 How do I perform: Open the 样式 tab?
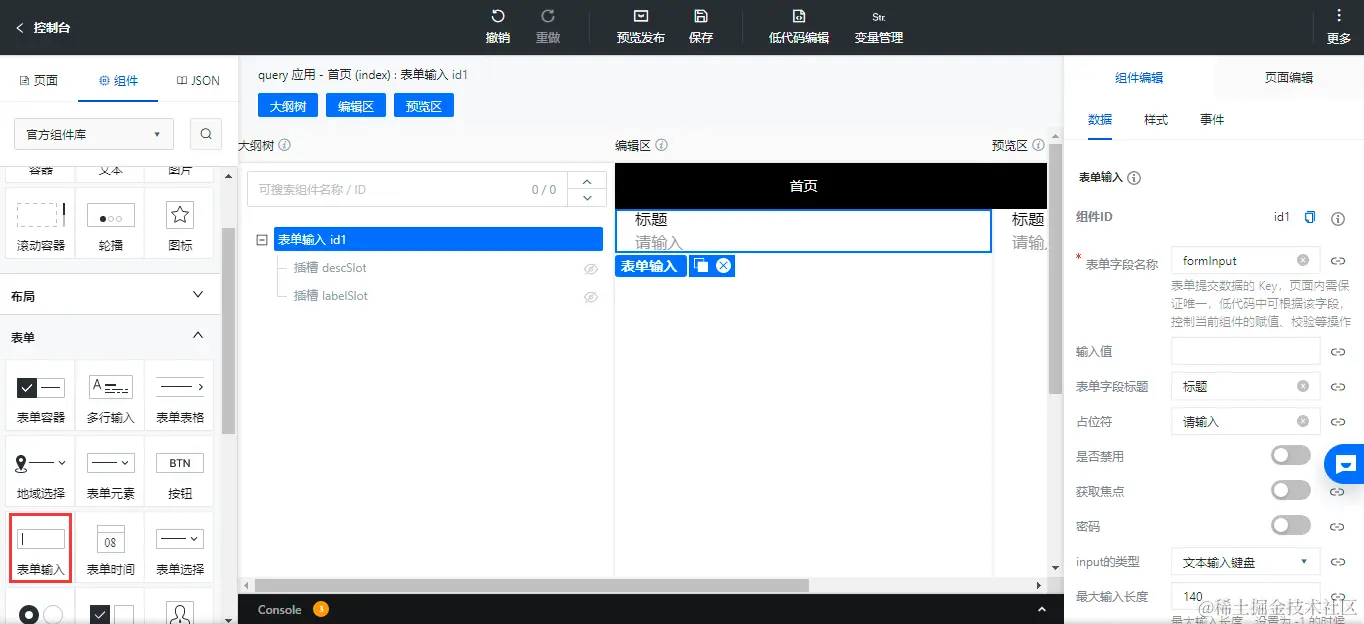(x=1156, y=119)
